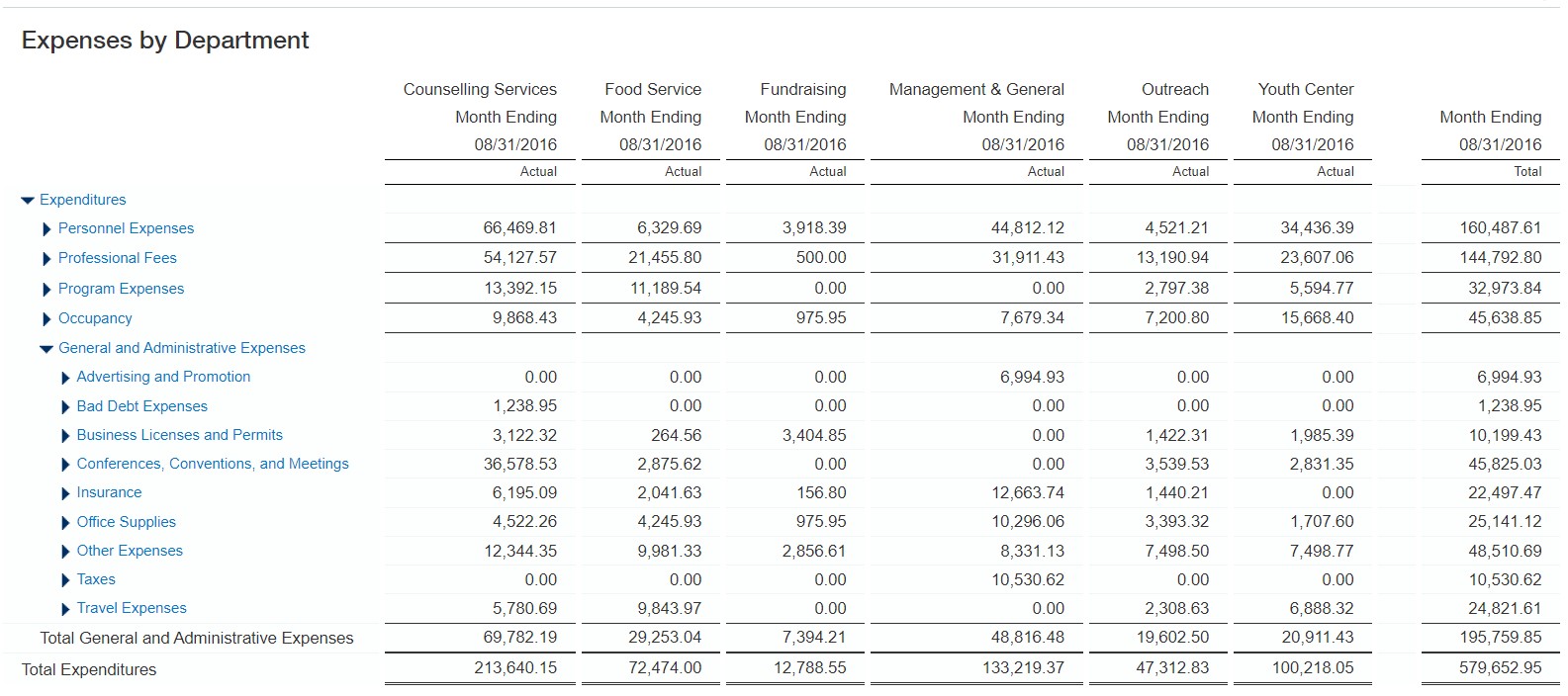Screen dimensions: 1568x696
Task: Expand the Bad Debt Expenses arrow
Action: click(x=65, y=407)
